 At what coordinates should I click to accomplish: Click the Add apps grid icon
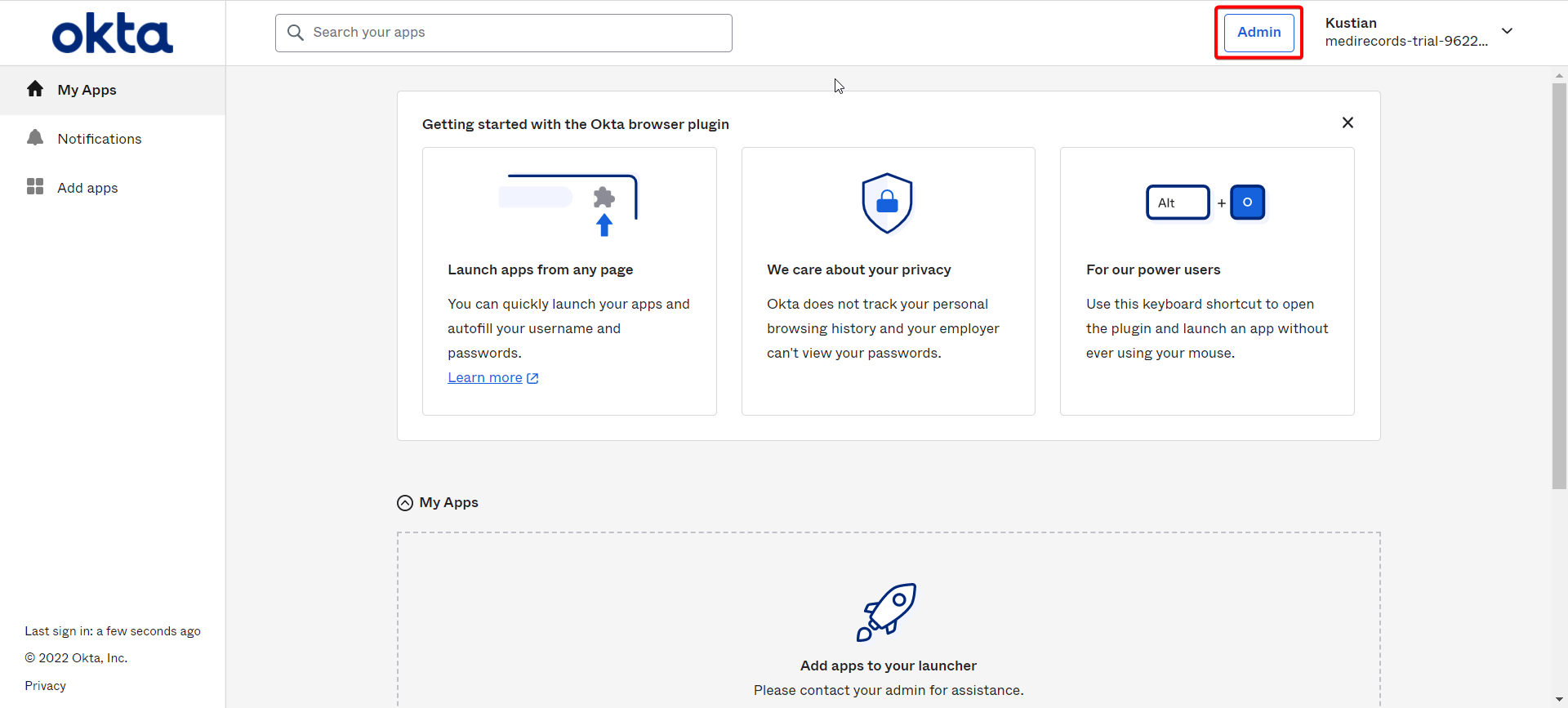pos(35,187)
